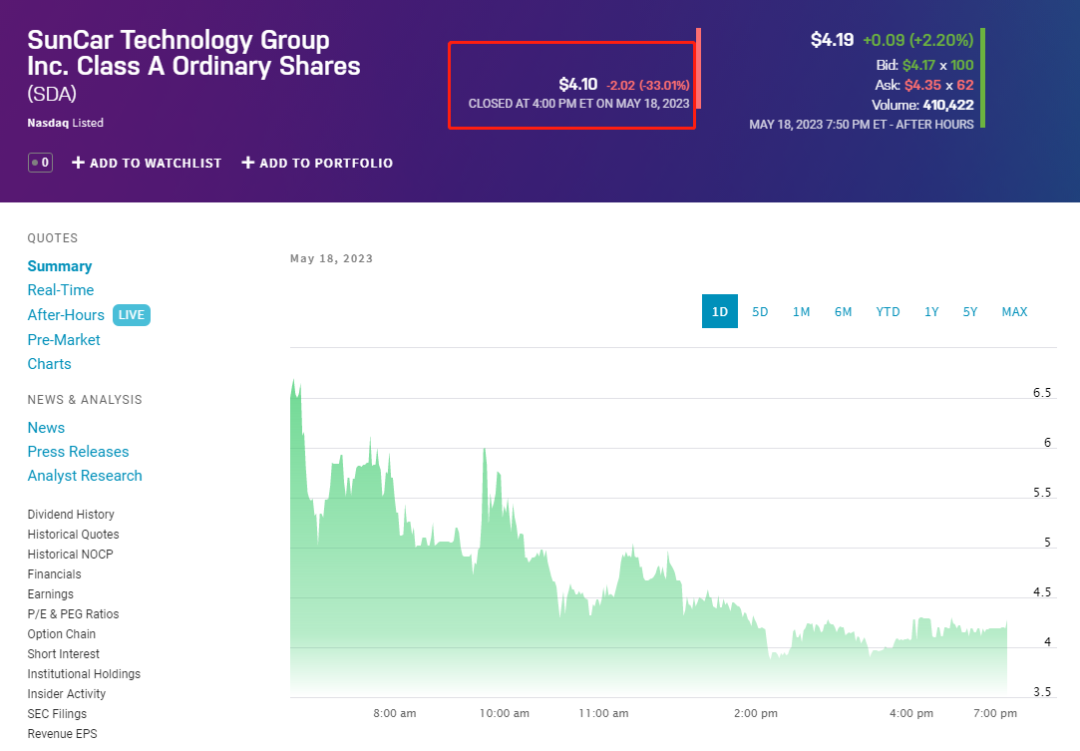Open SEC Filings page
The height and width of the screenshot is (751, 1080).
[57, 714]
